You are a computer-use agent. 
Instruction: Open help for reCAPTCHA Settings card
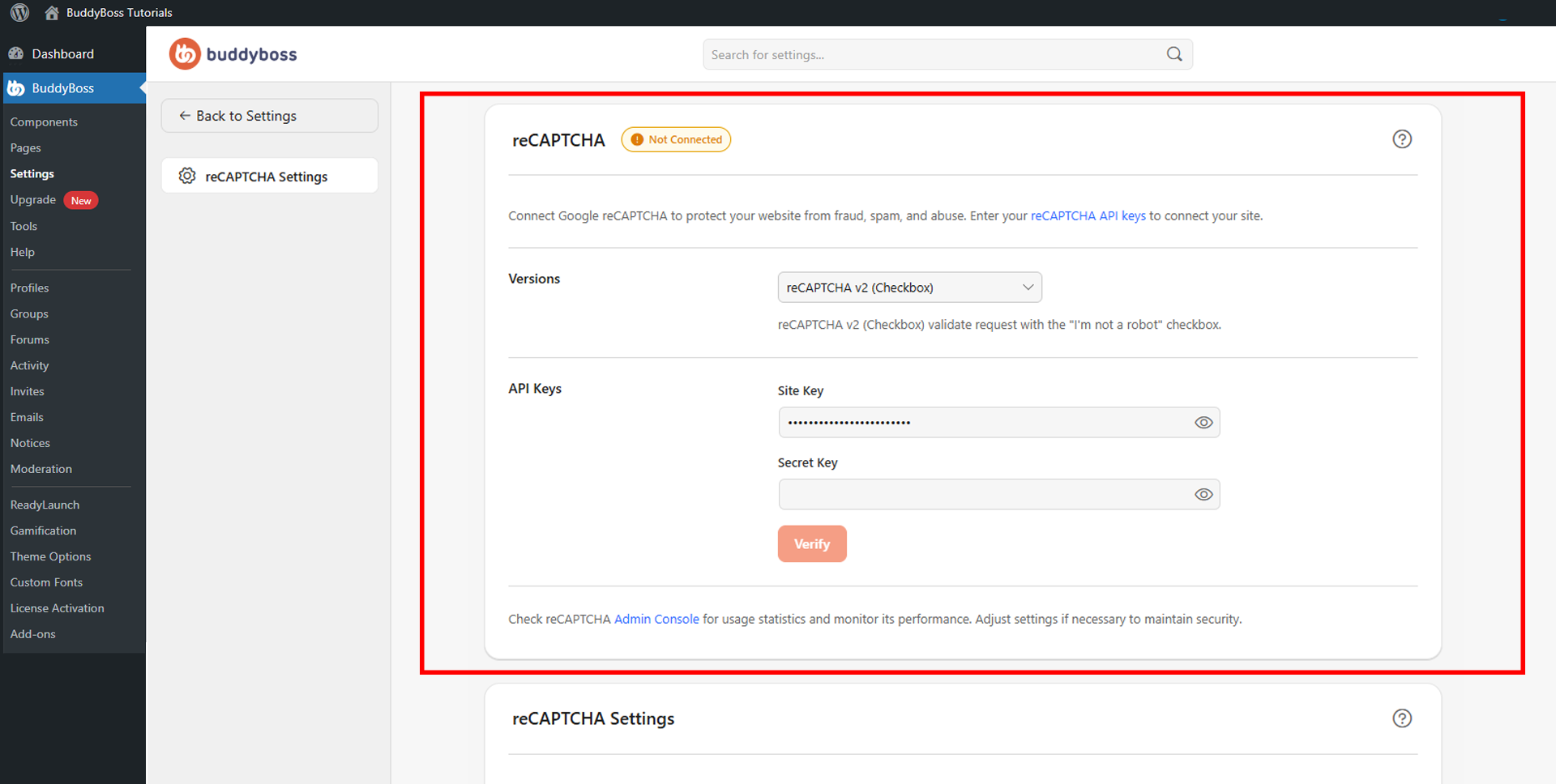pos(1402,718)
